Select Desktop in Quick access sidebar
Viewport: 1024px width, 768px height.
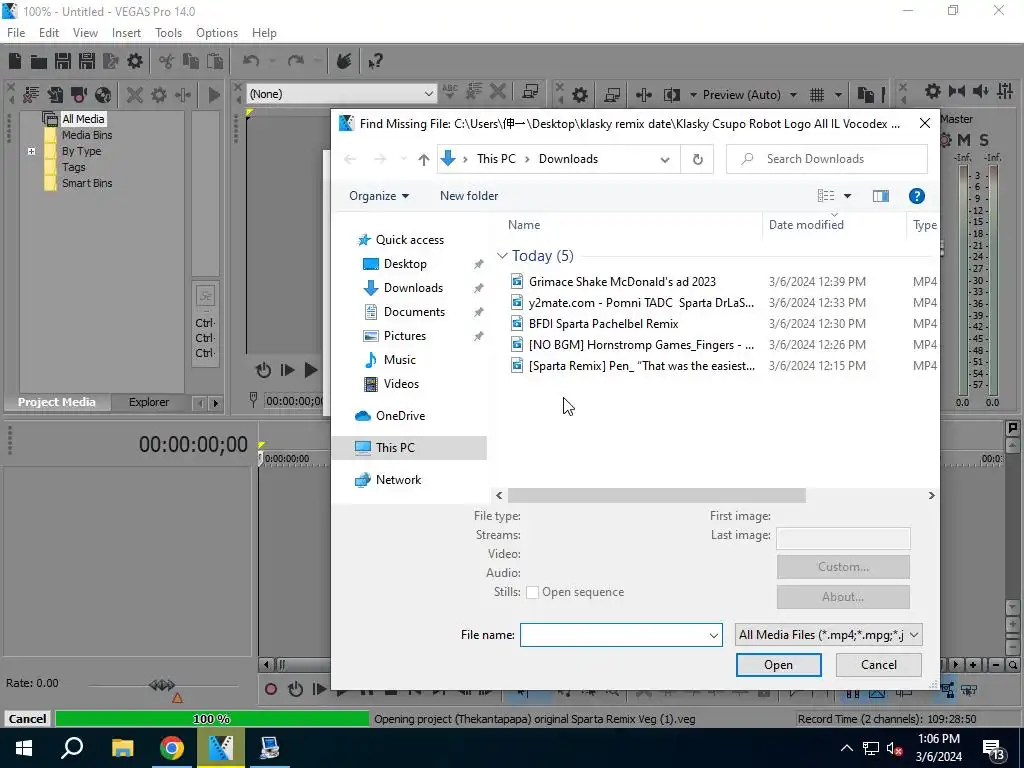[x=405, y=264]
